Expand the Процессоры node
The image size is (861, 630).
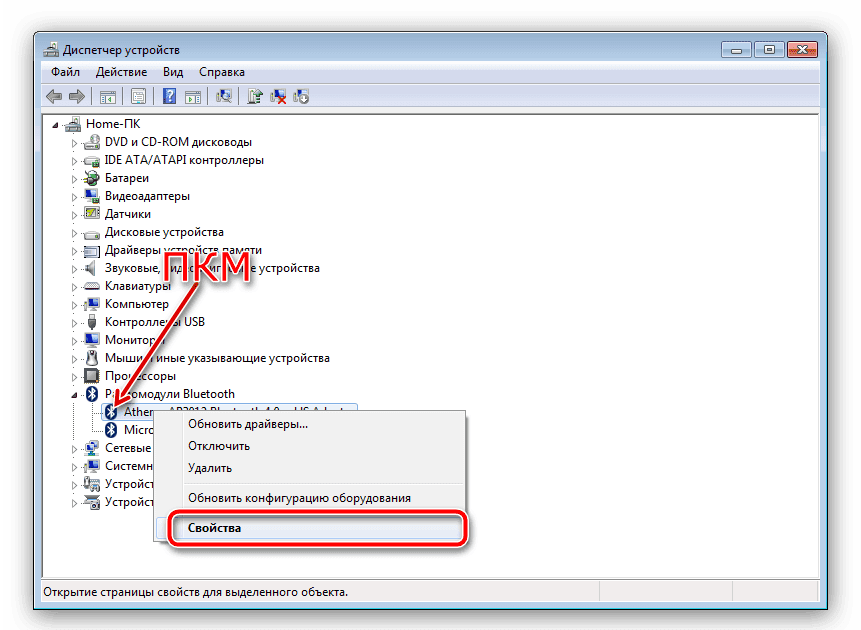coord(74,377)
